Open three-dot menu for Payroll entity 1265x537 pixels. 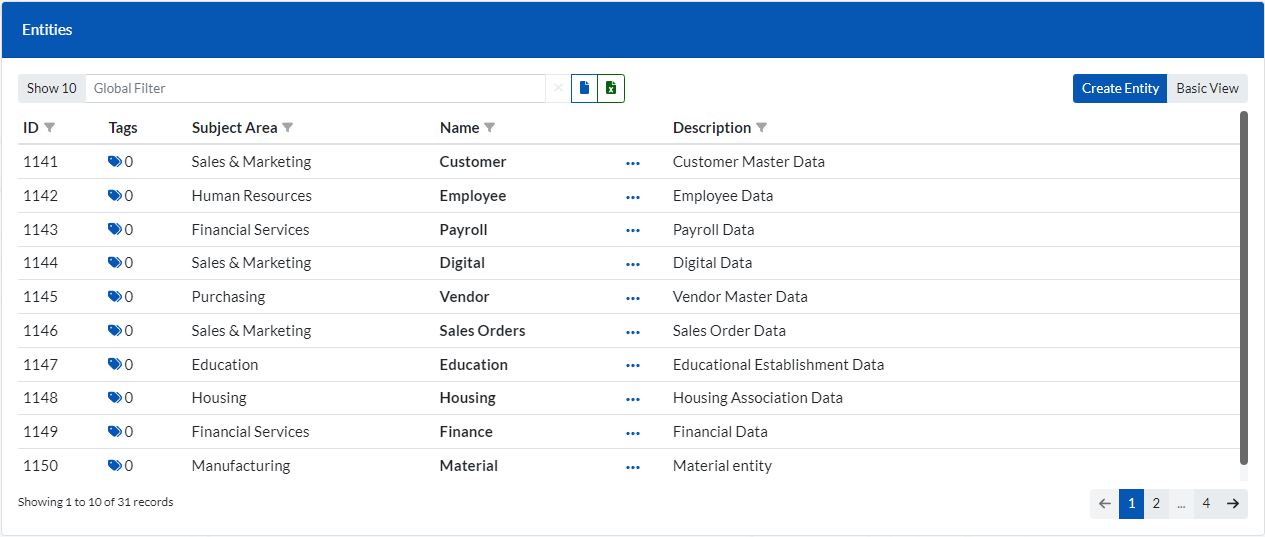(x=632, y=230)
